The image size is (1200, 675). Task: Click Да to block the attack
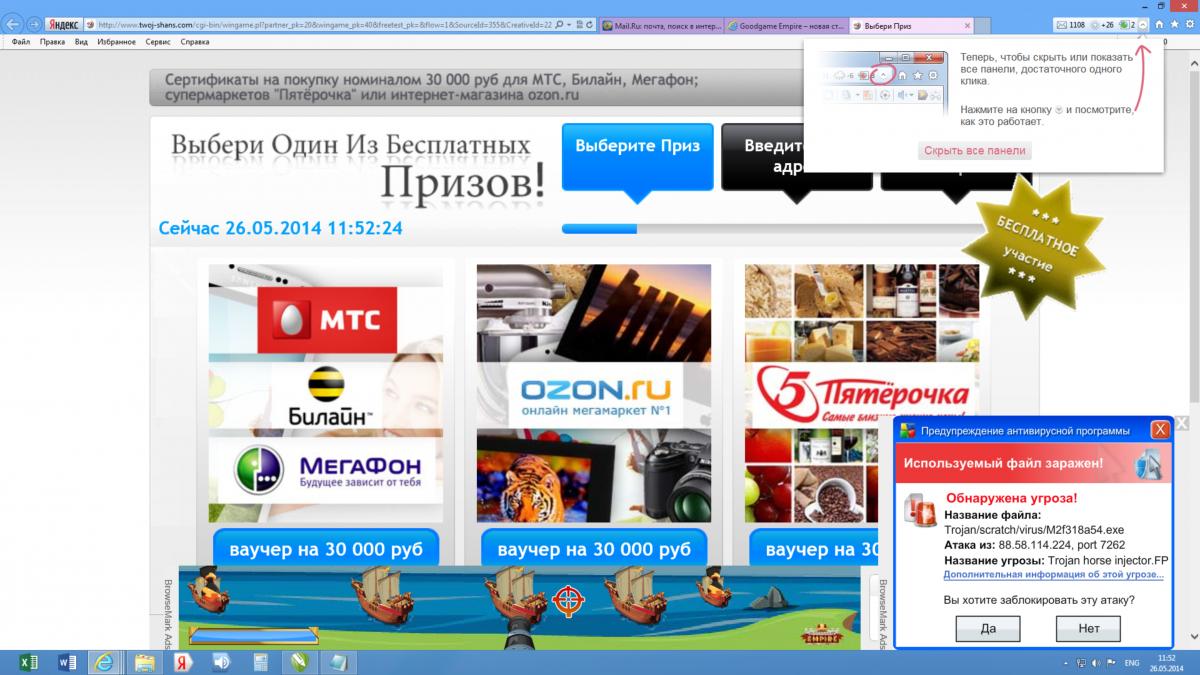click(x=988, y=628)
